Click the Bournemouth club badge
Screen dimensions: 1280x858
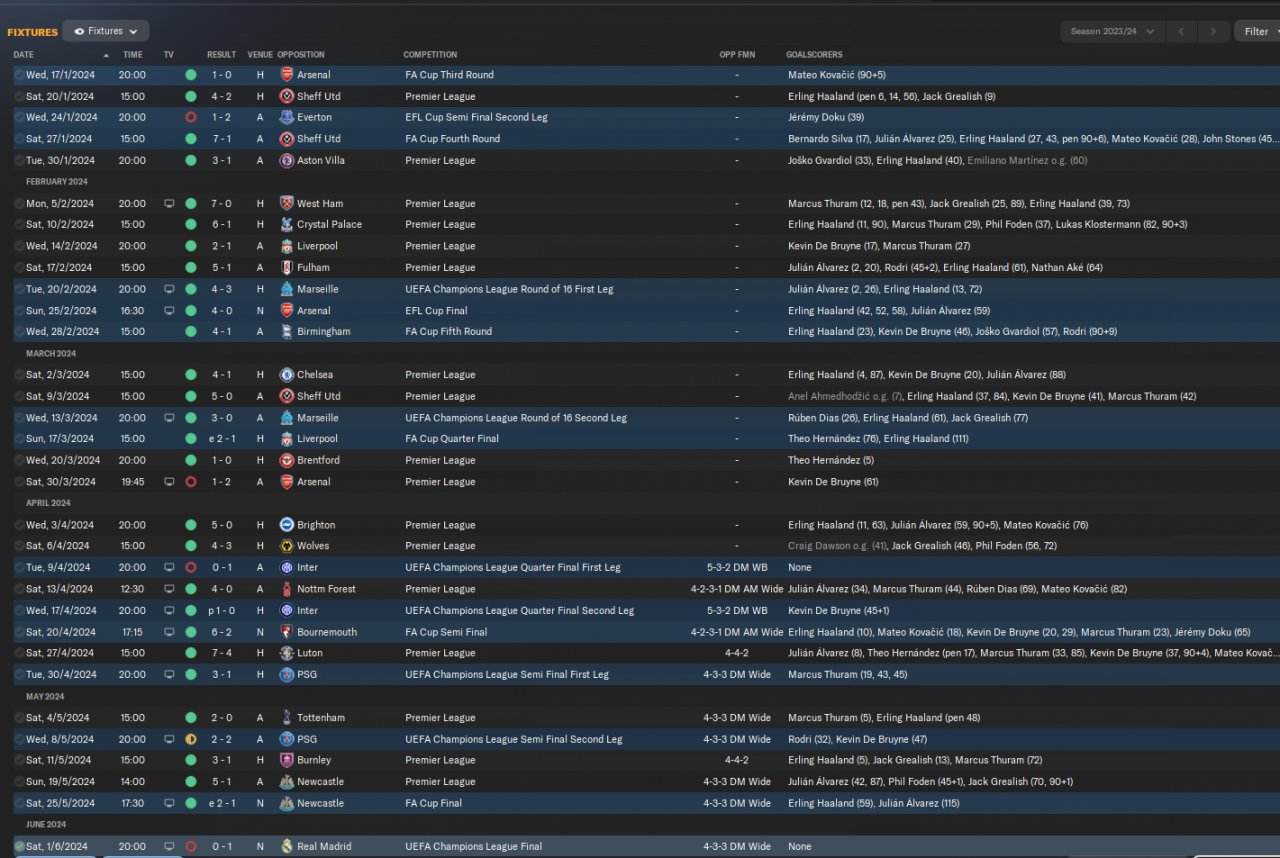[287, 632]
